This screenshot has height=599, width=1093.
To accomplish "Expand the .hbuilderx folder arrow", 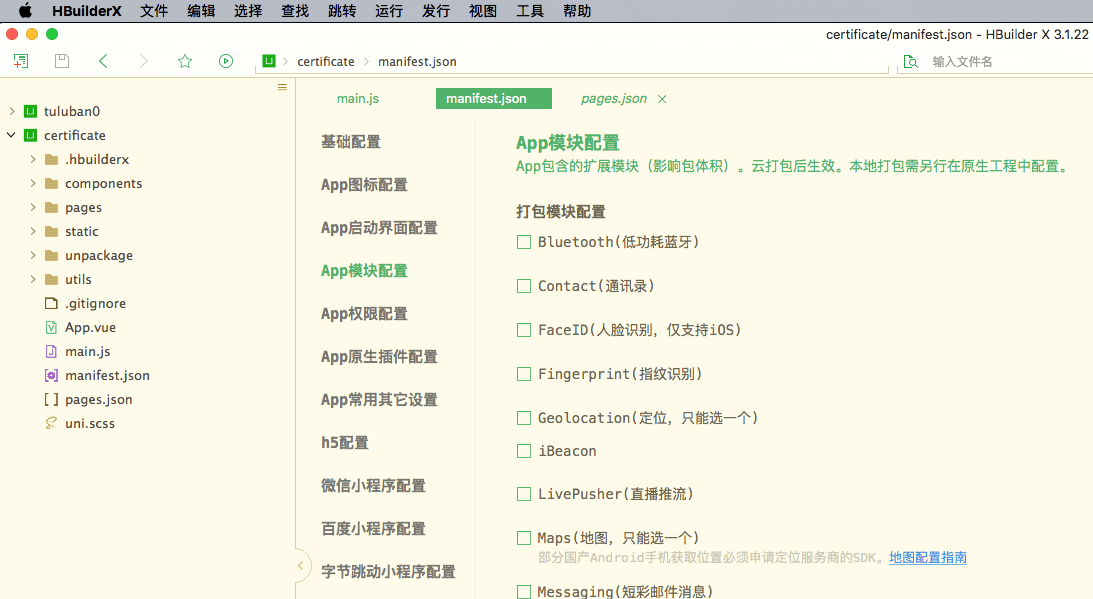I will tap(33, 160).
